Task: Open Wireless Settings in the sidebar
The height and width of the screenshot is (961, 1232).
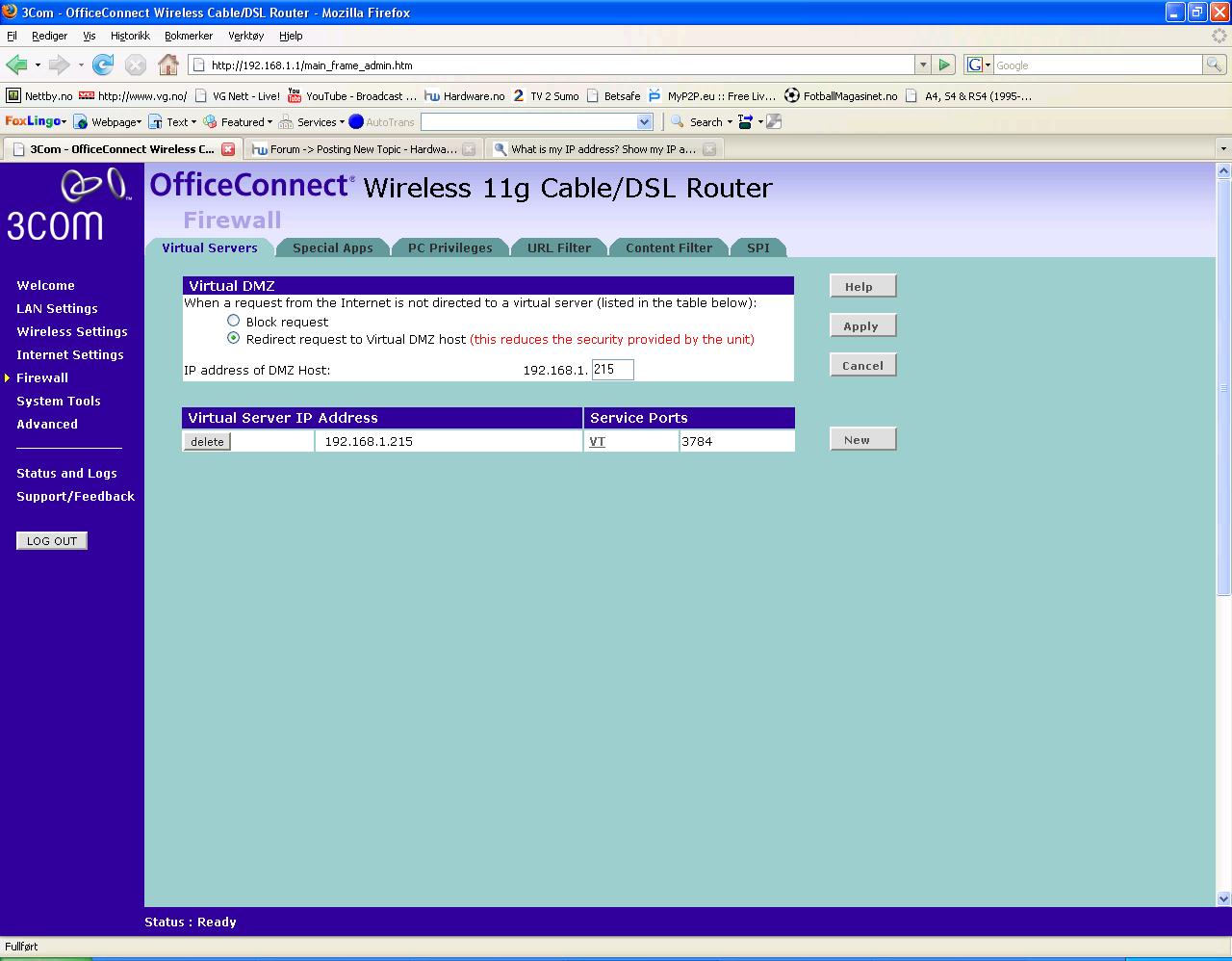Action: pyautogui.click(x=72, y=331)
